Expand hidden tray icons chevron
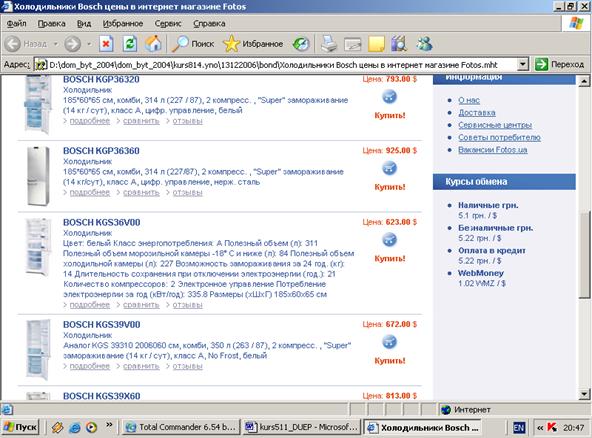The image size is (592, 438). click(x=540, y=428)
